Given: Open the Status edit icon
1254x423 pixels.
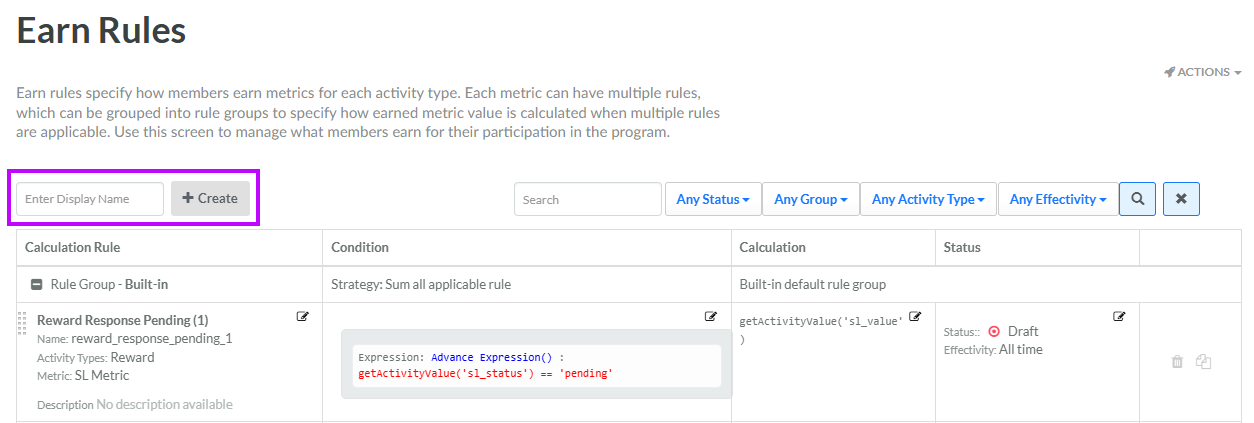Looking at the screenshot, I should [x=1119, y=317].
